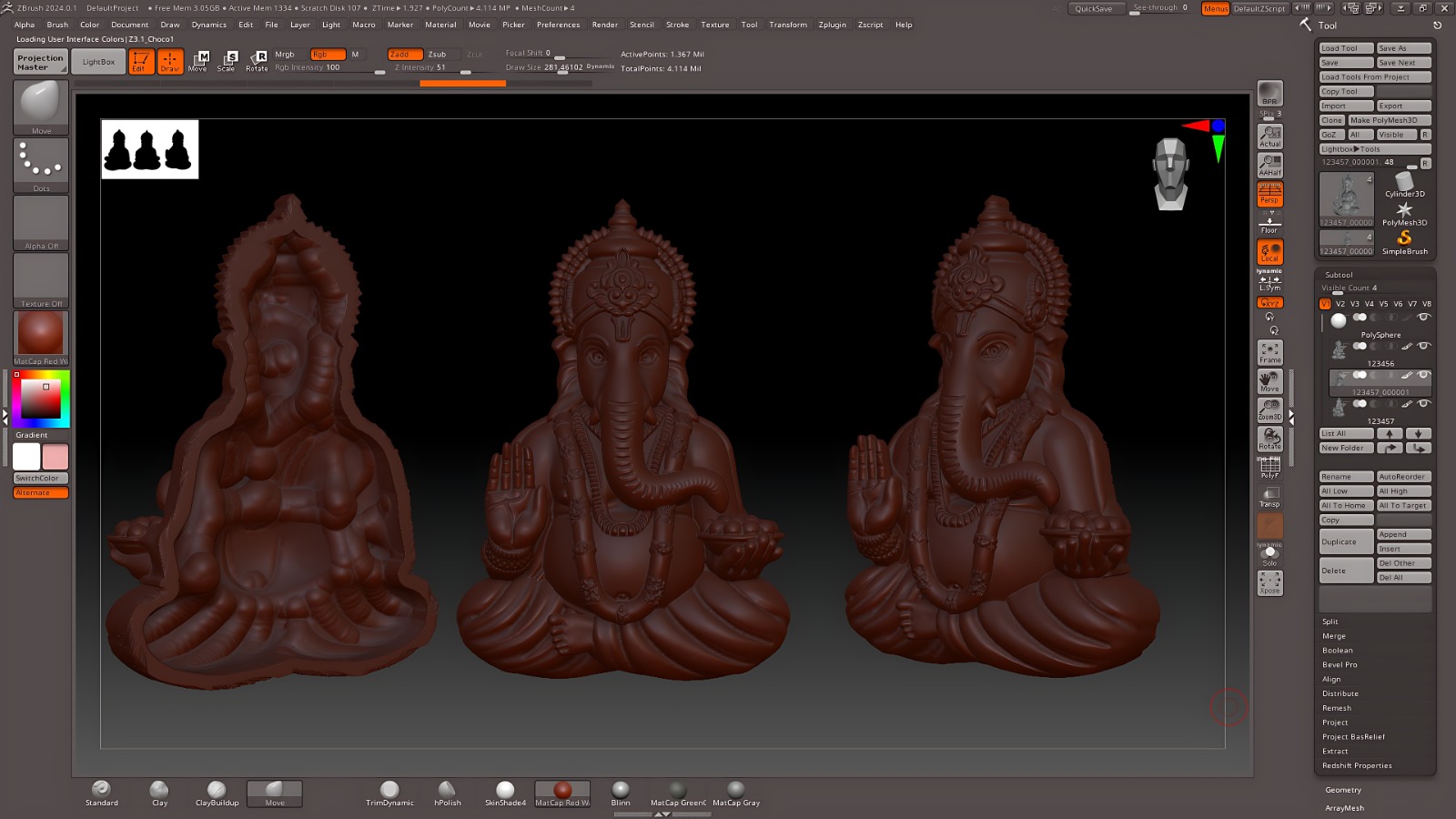Click the BPR render button

1269,93
